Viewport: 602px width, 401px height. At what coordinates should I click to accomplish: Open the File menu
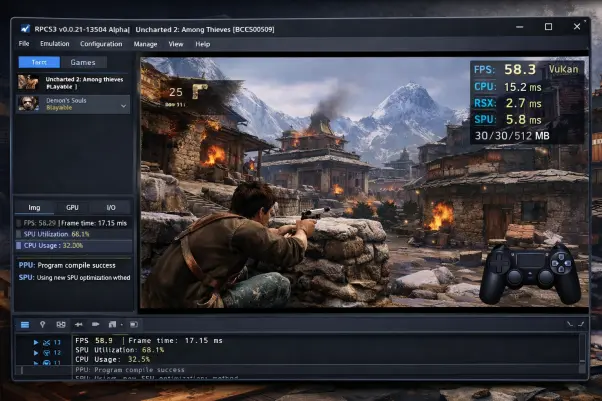[24, 44]
